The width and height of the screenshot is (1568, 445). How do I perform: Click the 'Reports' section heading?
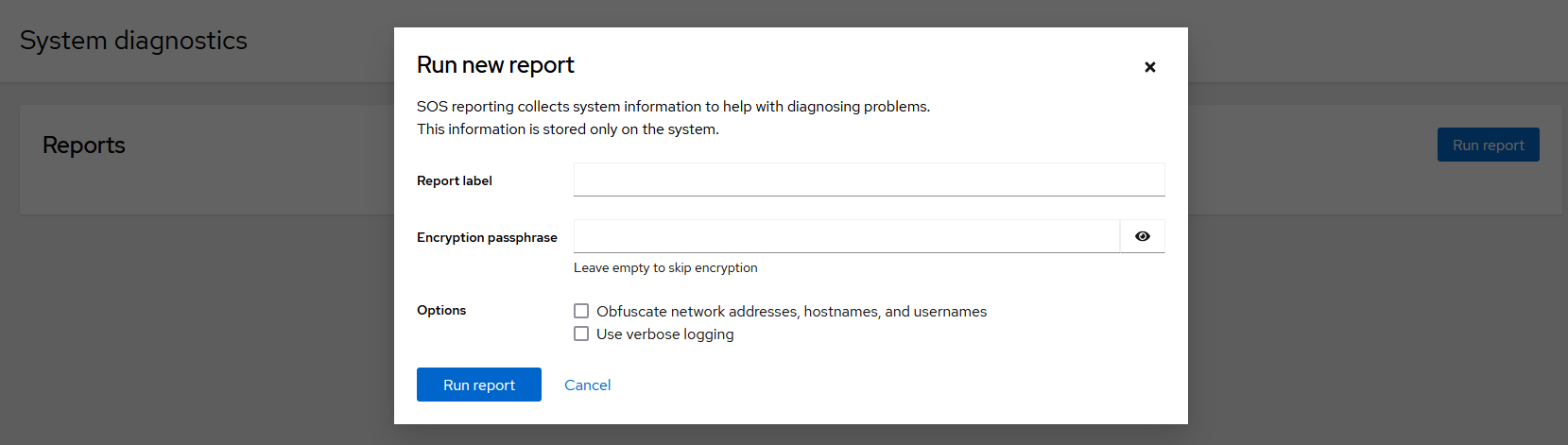84,145
